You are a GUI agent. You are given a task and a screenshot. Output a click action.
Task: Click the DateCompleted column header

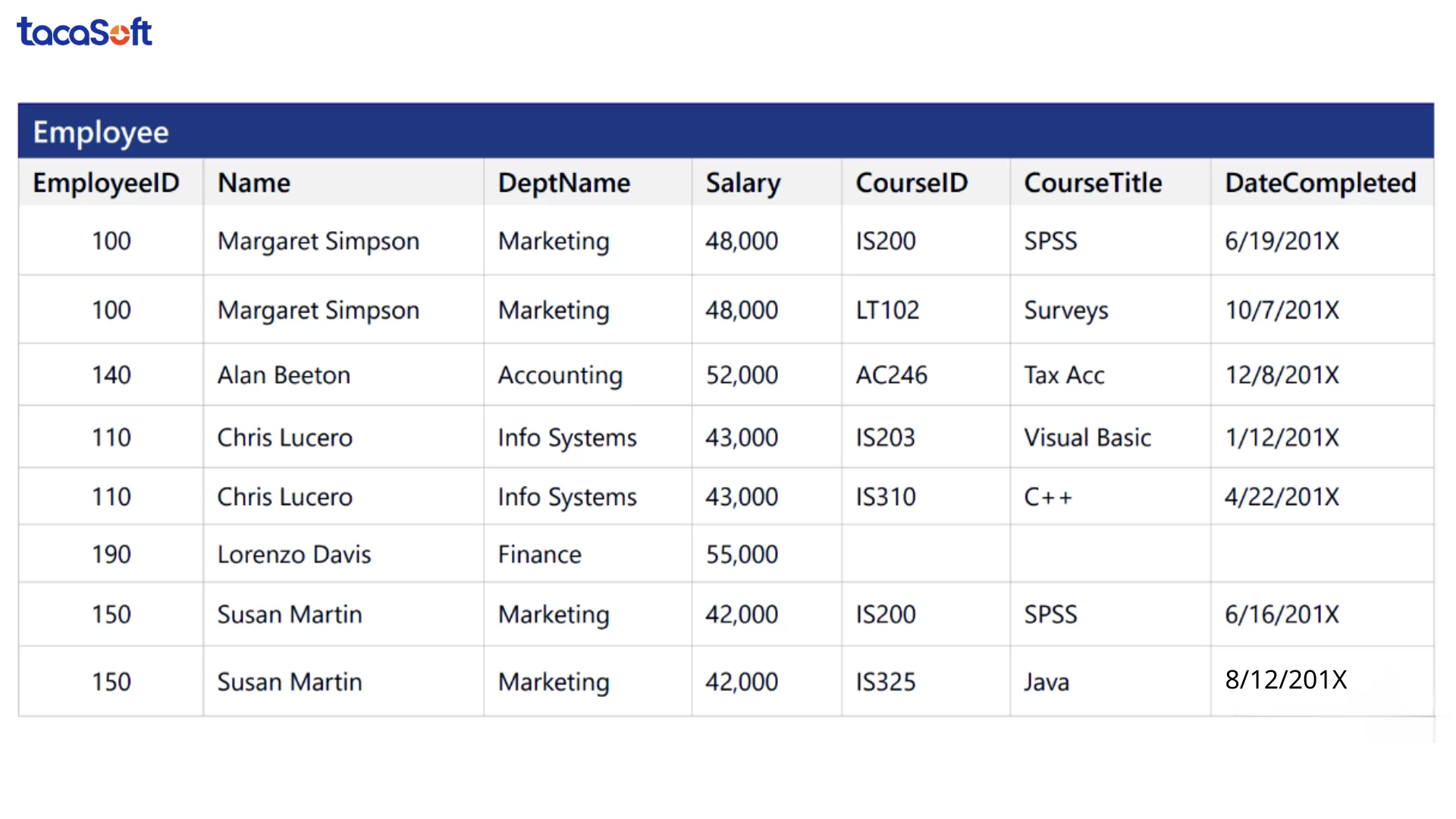[x=1320, y=183]
